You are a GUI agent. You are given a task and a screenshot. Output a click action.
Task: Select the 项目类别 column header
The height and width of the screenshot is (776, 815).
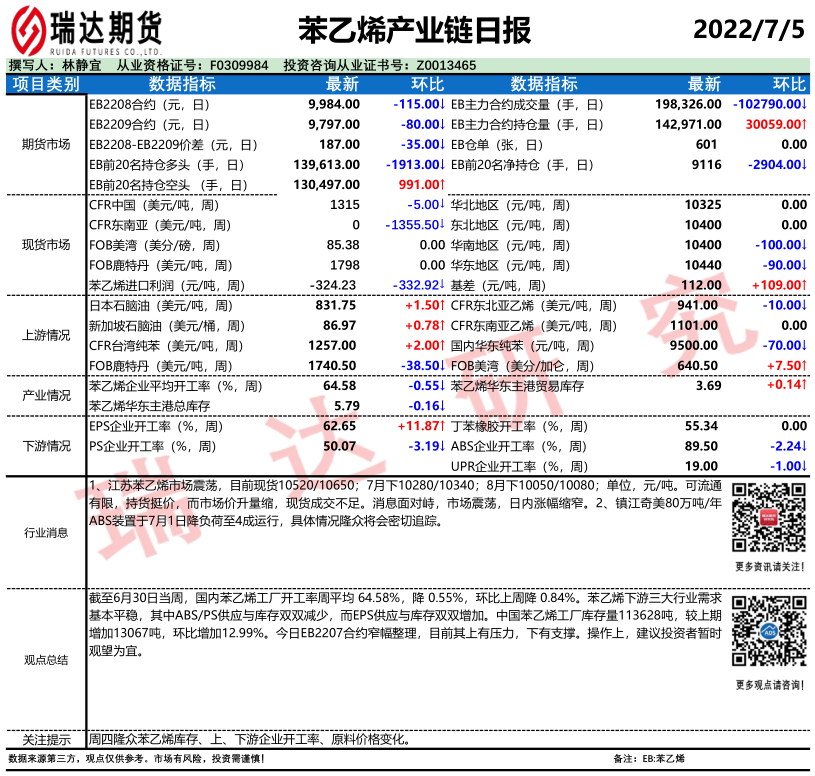click(46, 84)
